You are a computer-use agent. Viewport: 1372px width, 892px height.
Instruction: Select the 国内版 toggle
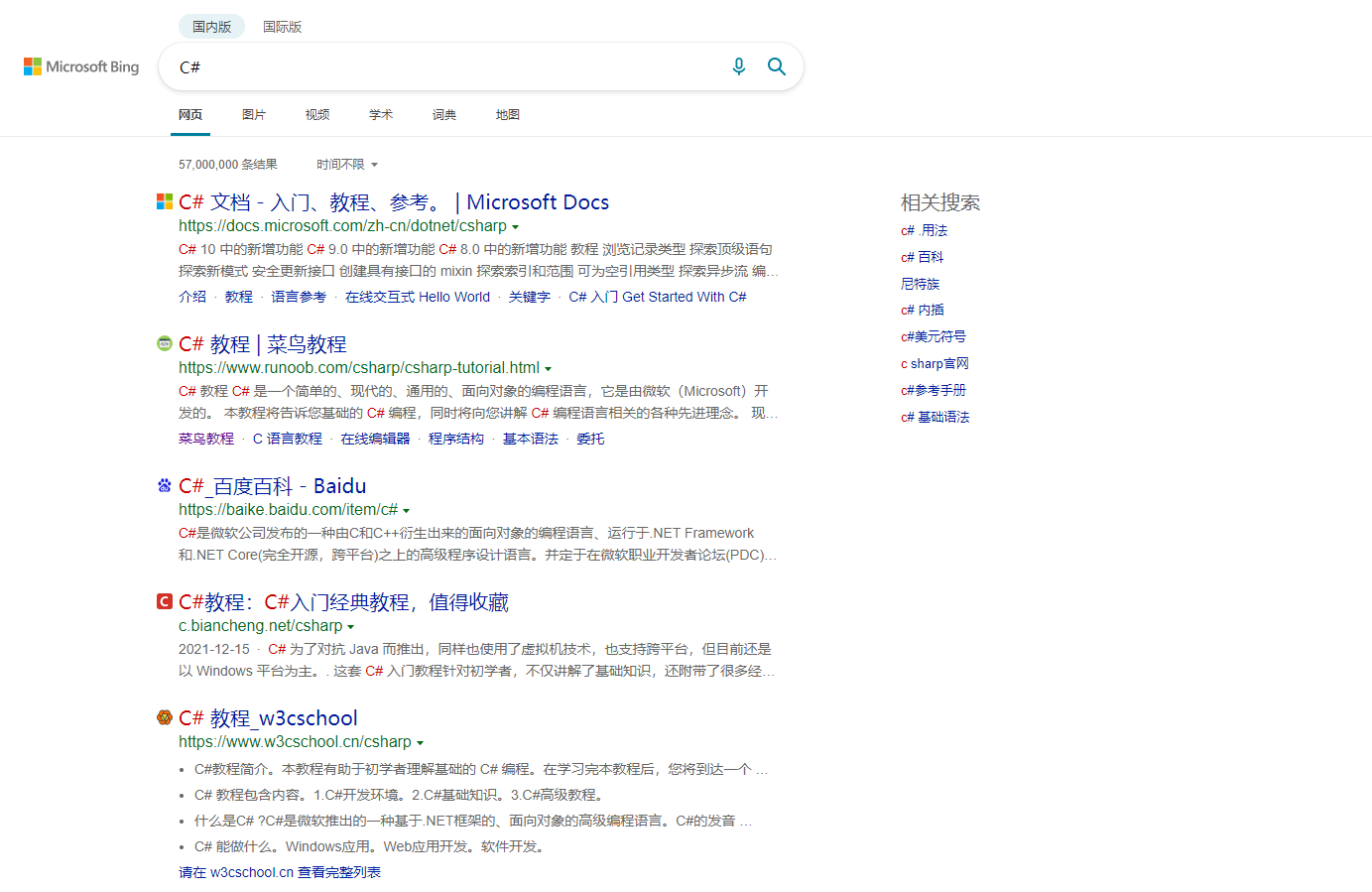coord(211,27)
